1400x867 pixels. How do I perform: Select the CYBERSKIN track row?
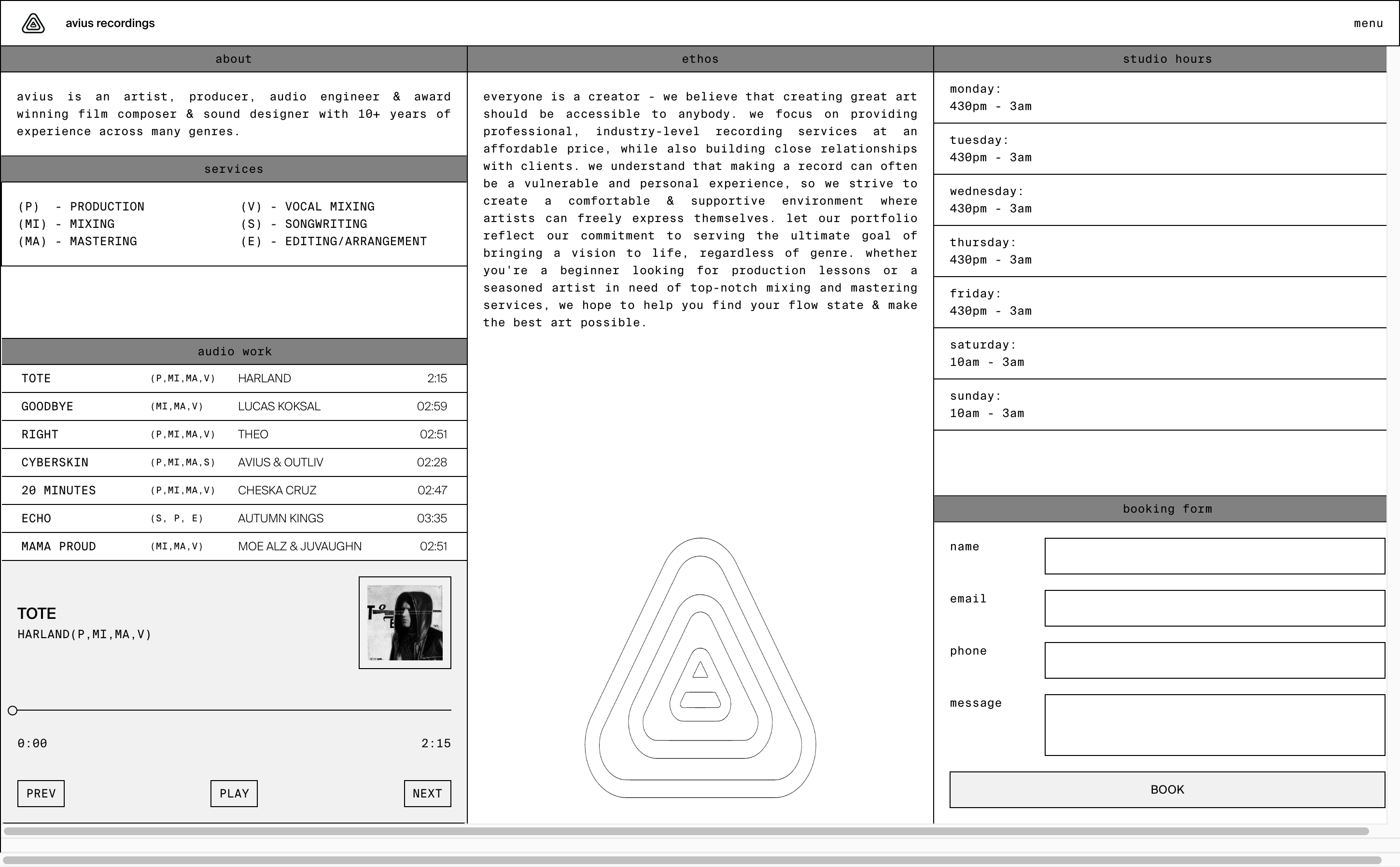pos(235,463)
